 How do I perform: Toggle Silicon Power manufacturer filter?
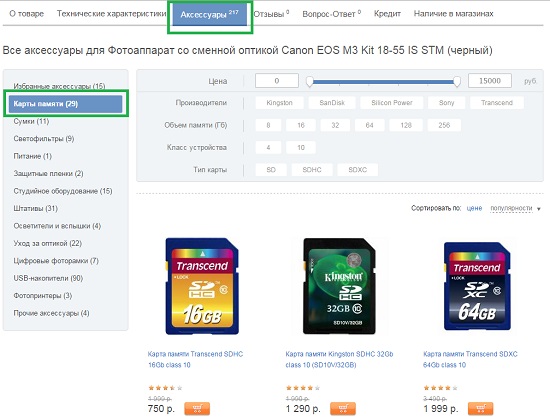click(392, 103)
